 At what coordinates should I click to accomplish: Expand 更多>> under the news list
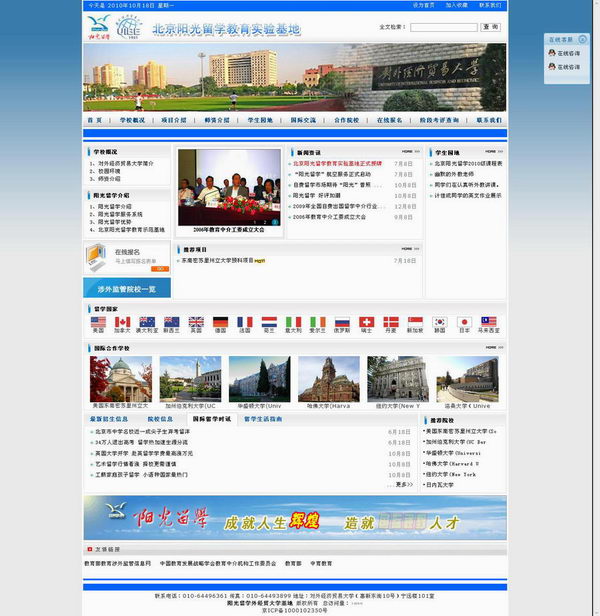point(403,484)
